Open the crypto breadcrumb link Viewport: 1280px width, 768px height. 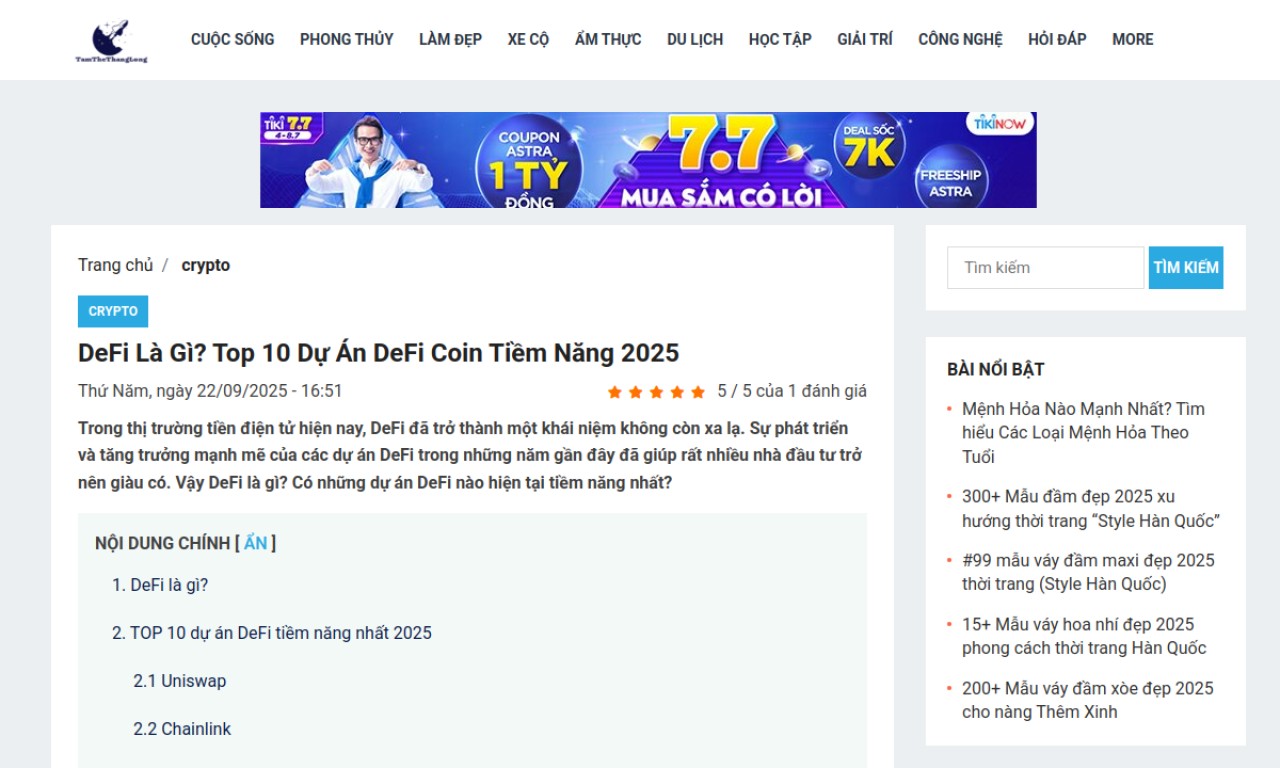tap(205, 265)
